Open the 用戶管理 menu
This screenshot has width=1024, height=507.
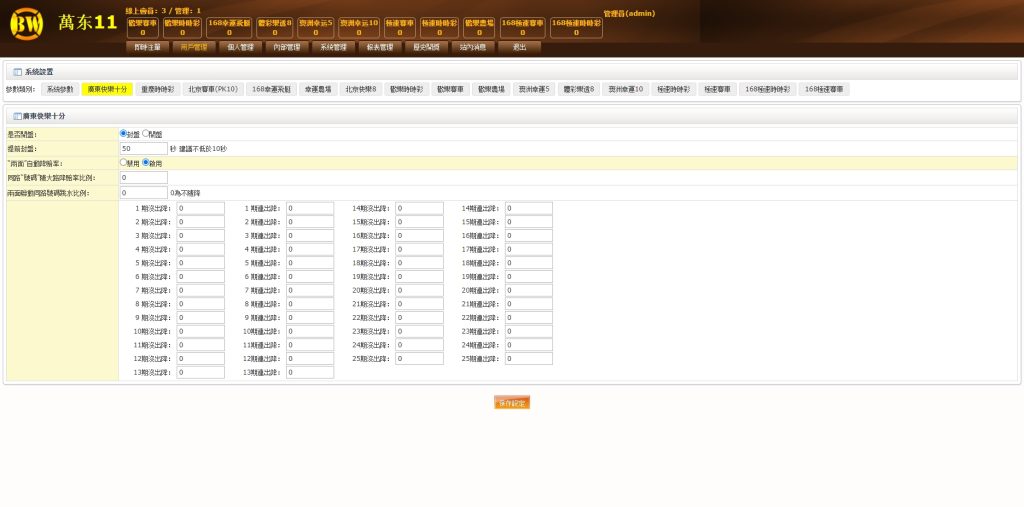[193, 47]
